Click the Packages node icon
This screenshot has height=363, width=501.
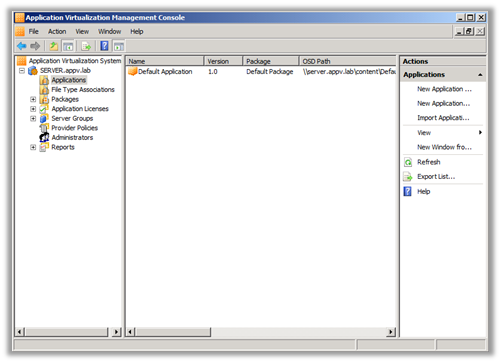click(x=44, y=99)
